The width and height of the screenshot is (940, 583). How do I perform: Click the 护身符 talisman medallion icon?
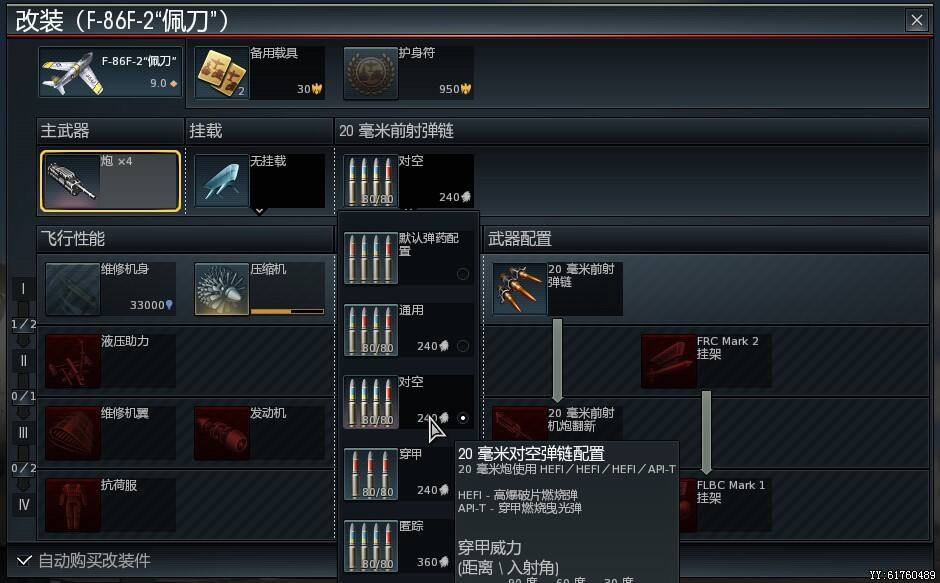pos(370,73)
